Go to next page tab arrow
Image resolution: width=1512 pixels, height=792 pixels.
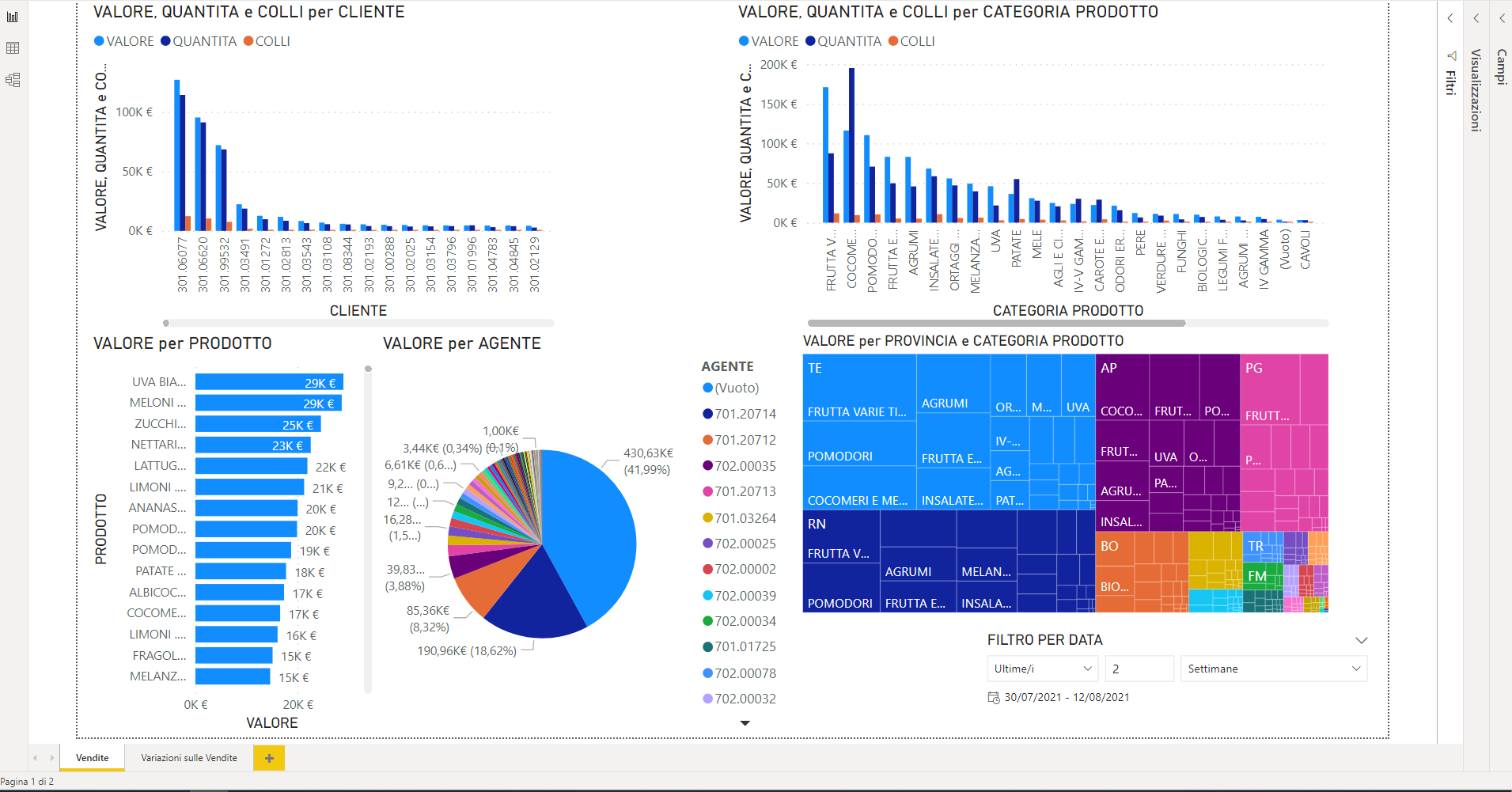52,758
